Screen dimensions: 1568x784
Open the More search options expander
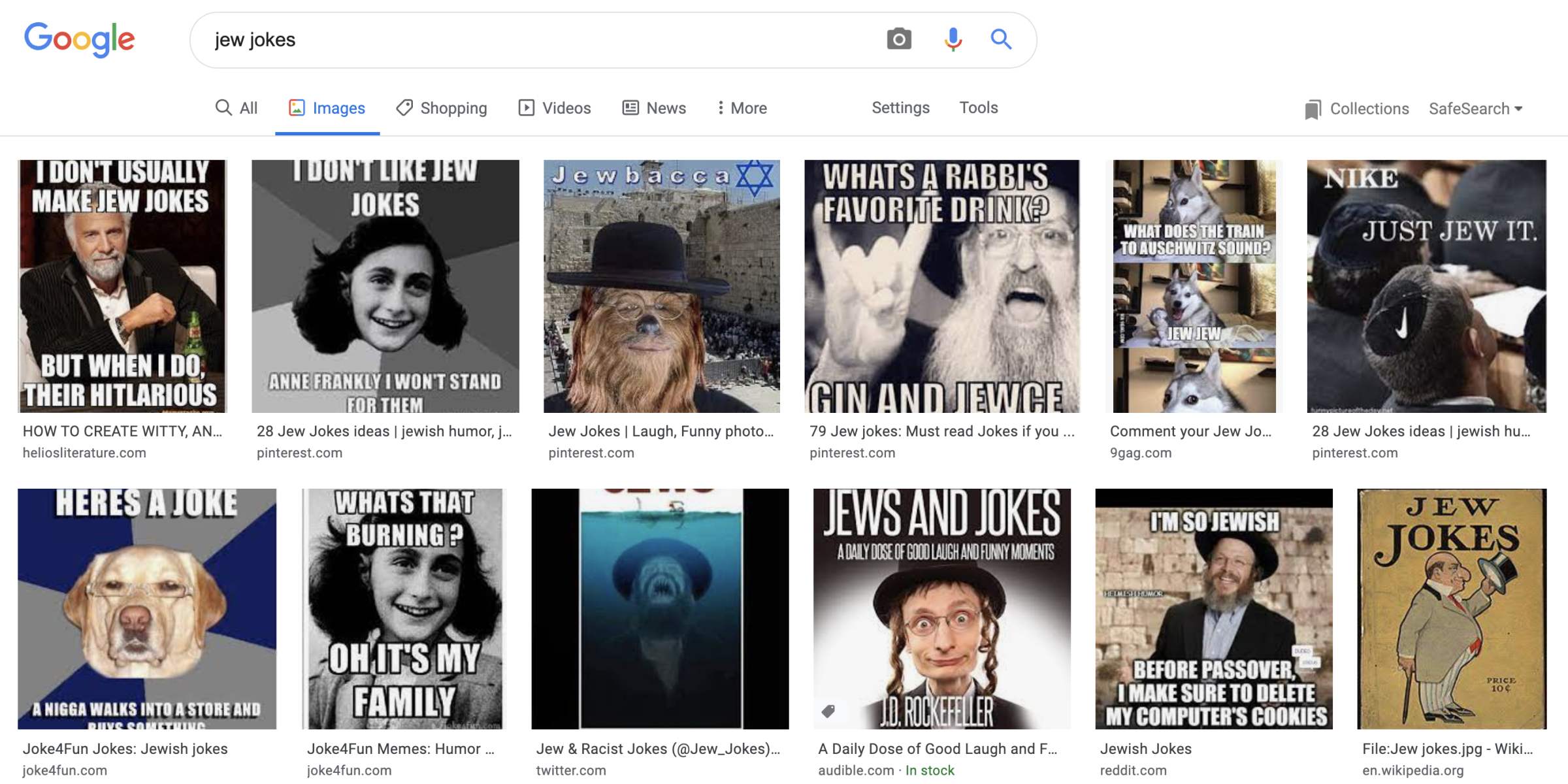click(738, 107)
